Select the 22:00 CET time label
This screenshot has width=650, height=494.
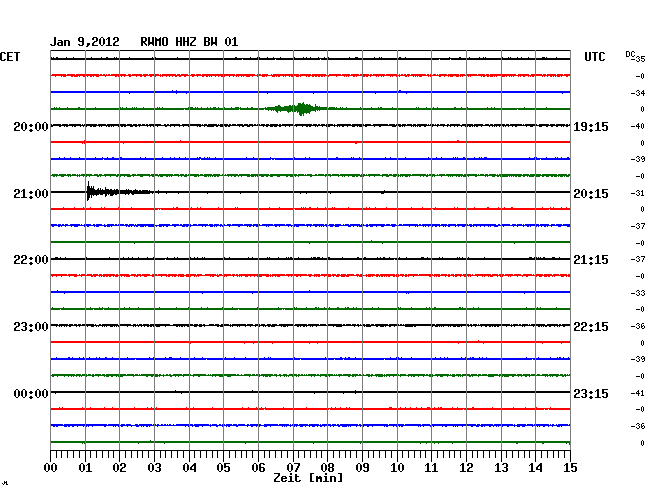click(31, 260)
